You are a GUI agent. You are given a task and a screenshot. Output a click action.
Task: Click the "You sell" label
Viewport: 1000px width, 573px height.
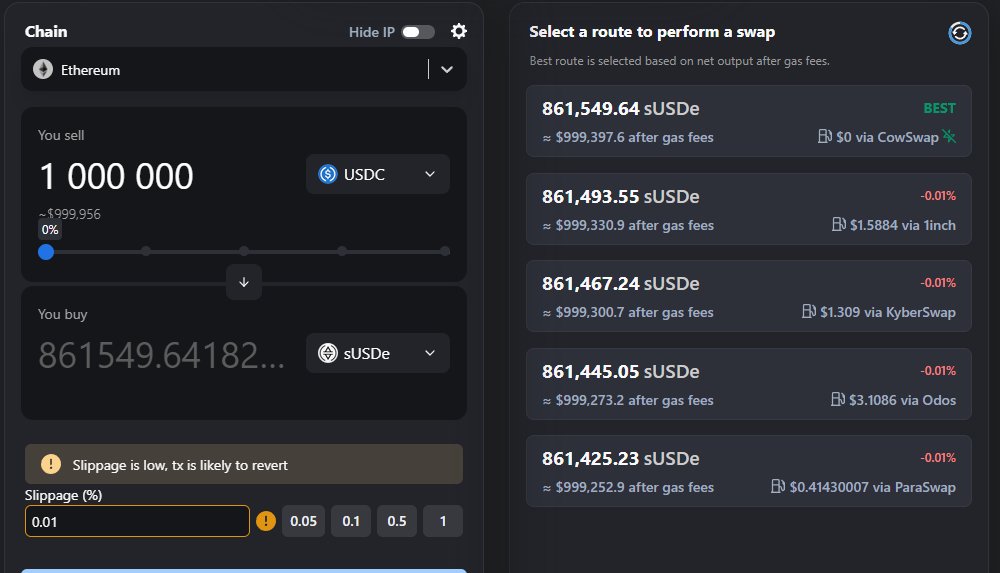tap(61, 135)
